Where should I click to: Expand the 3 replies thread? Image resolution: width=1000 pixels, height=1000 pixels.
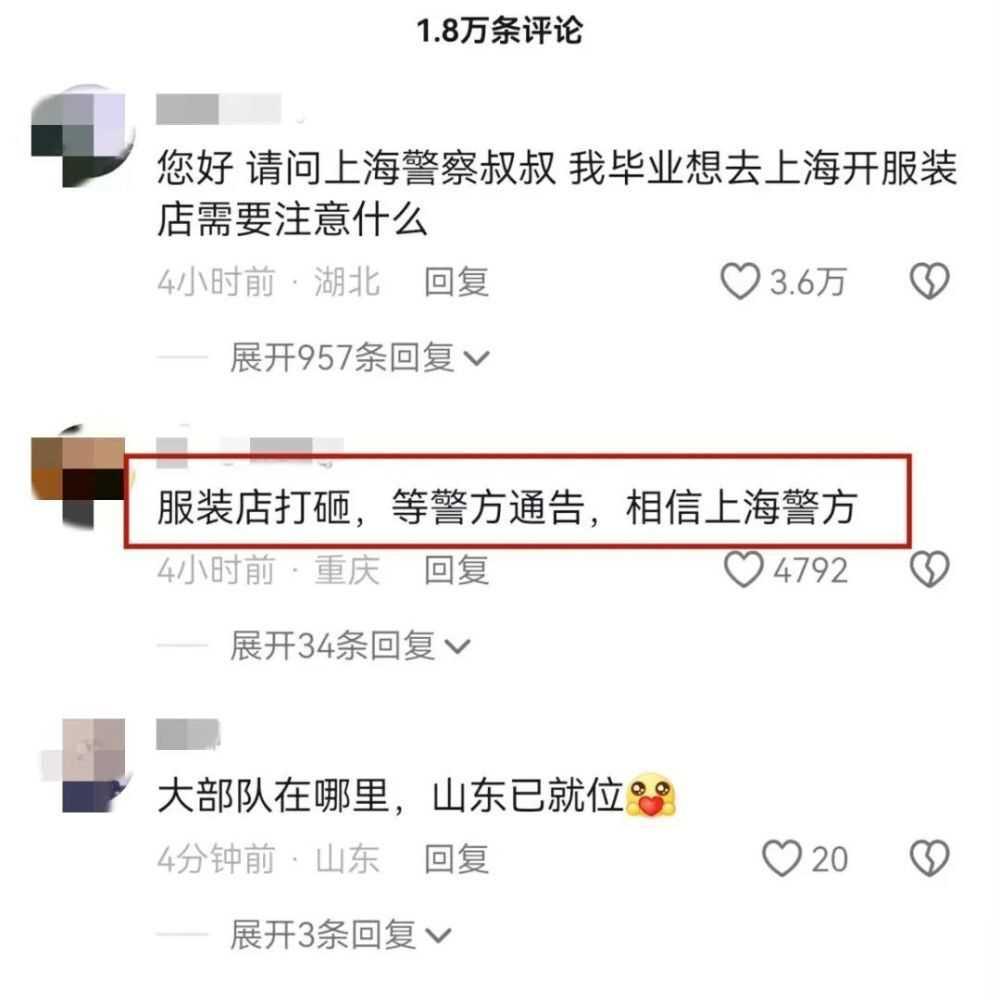click(341, 935)
